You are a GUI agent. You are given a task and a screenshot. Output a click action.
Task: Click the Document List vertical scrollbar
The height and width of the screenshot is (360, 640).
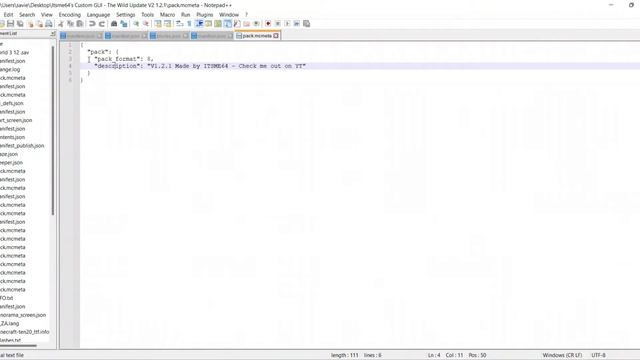[x=53, y=131]
